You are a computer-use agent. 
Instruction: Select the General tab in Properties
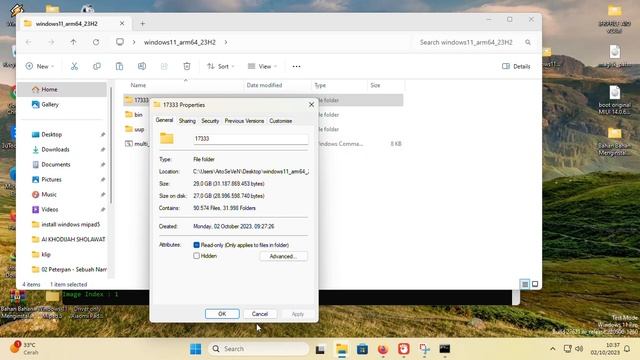click(x=164, y=120)
